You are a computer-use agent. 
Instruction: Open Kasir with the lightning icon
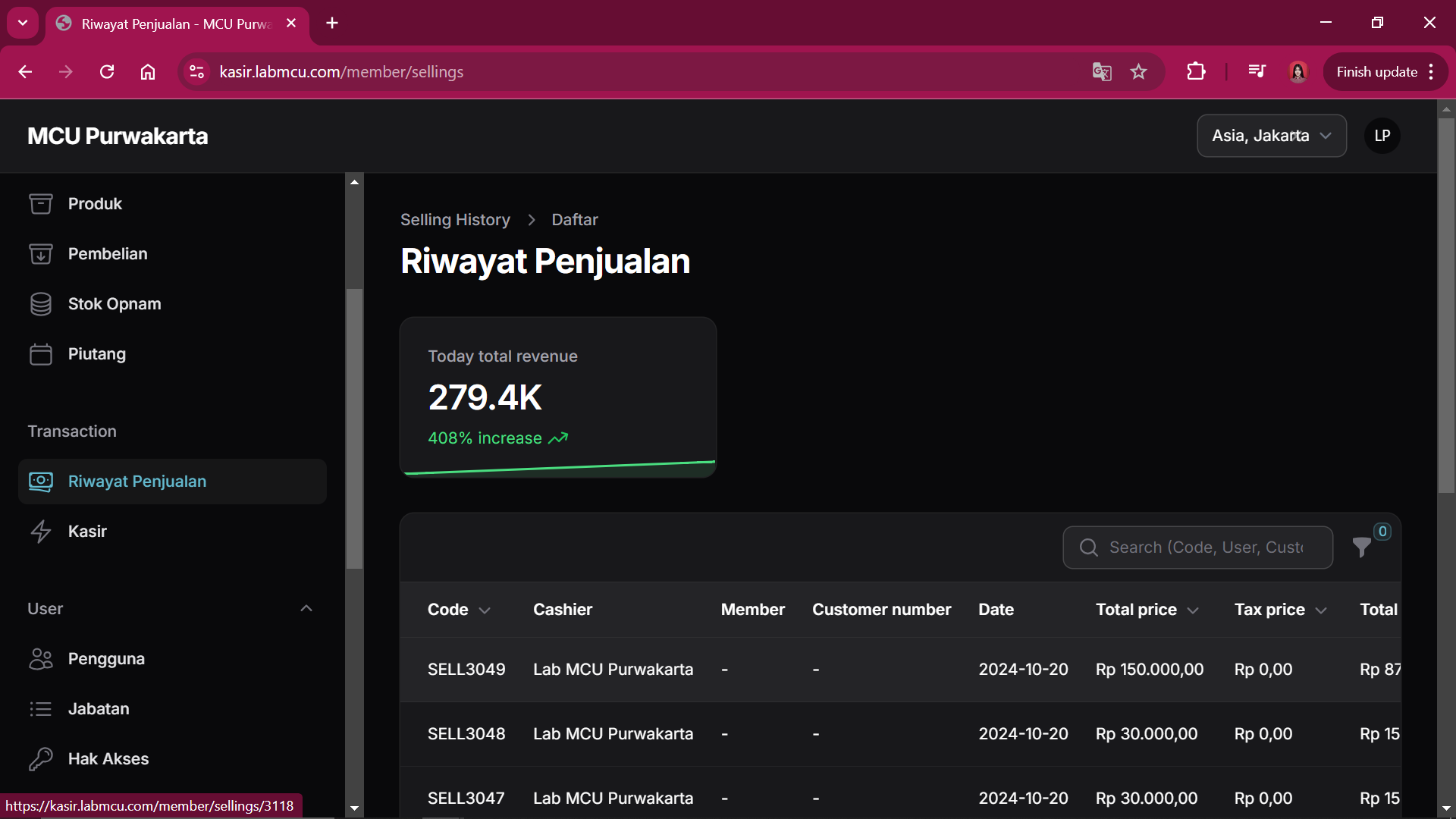tap(86, 532)
